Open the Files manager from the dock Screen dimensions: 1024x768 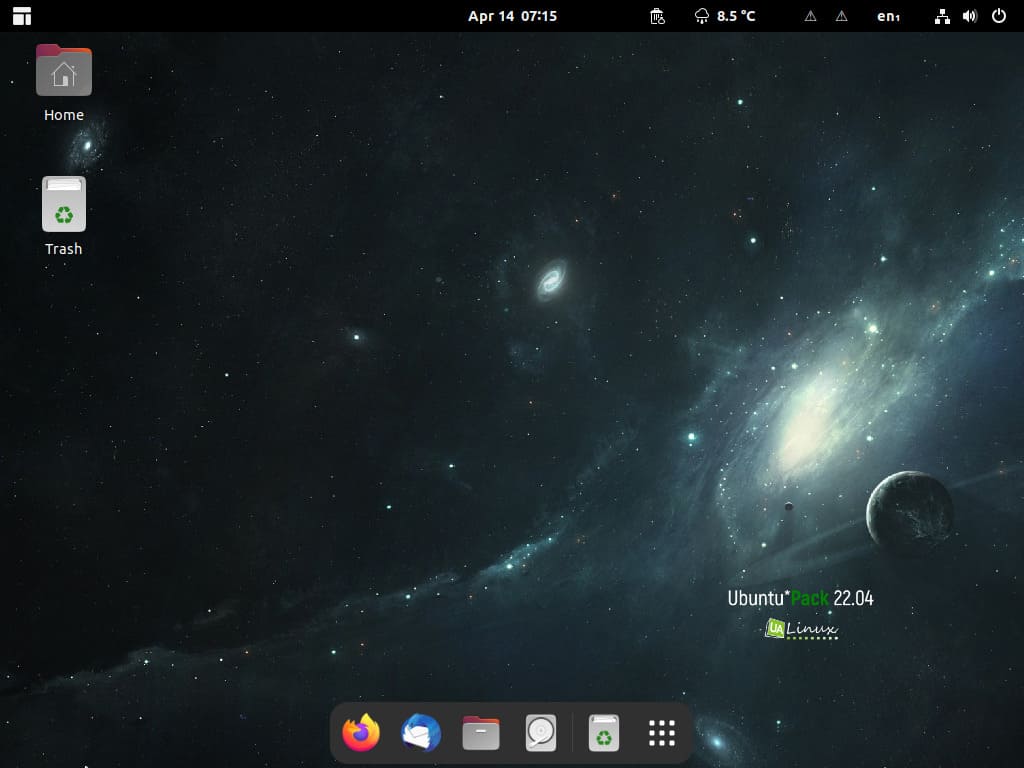(481, 733)
